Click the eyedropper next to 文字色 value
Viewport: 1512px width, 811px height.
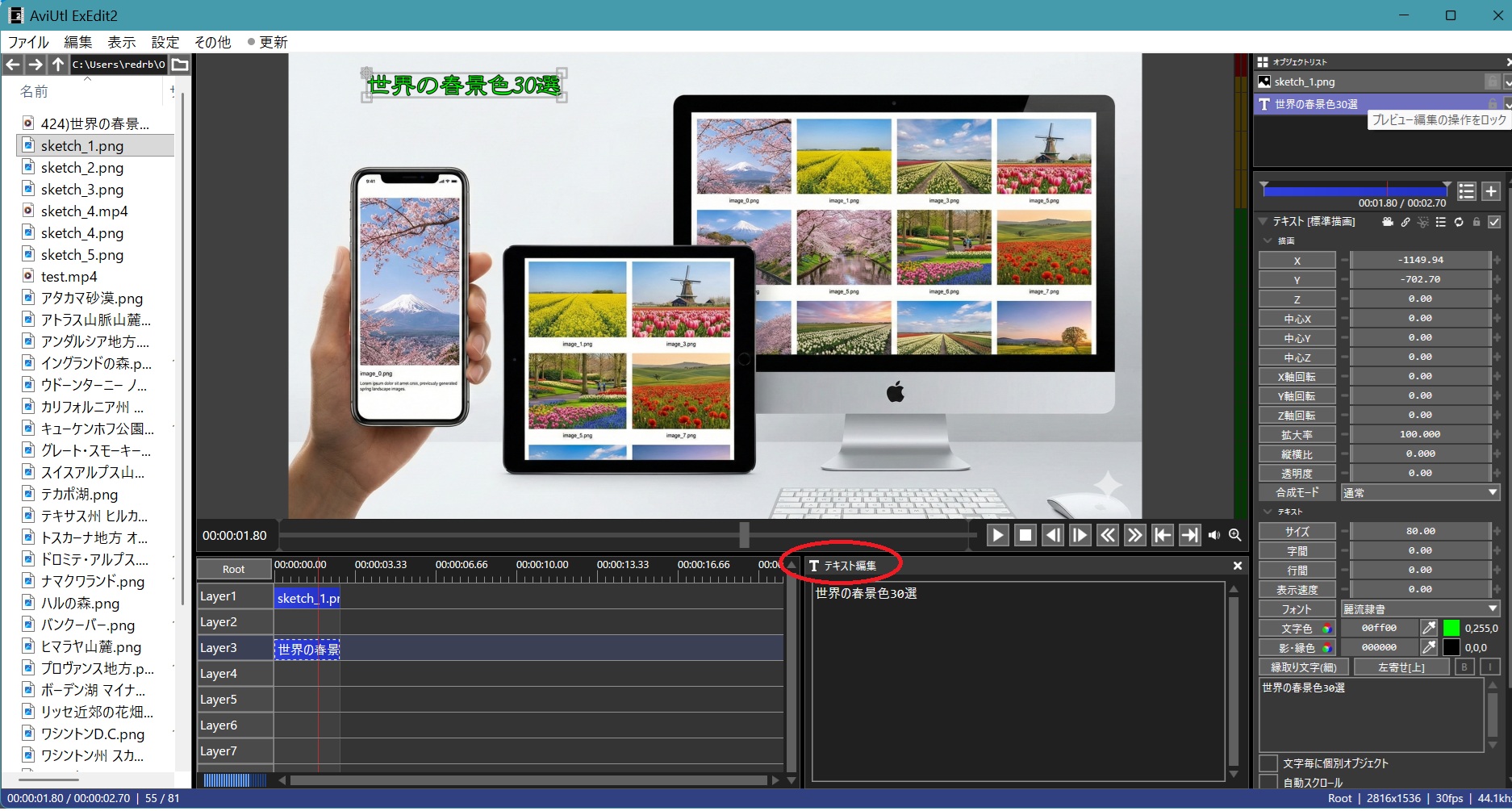[x=1428, y=628]
